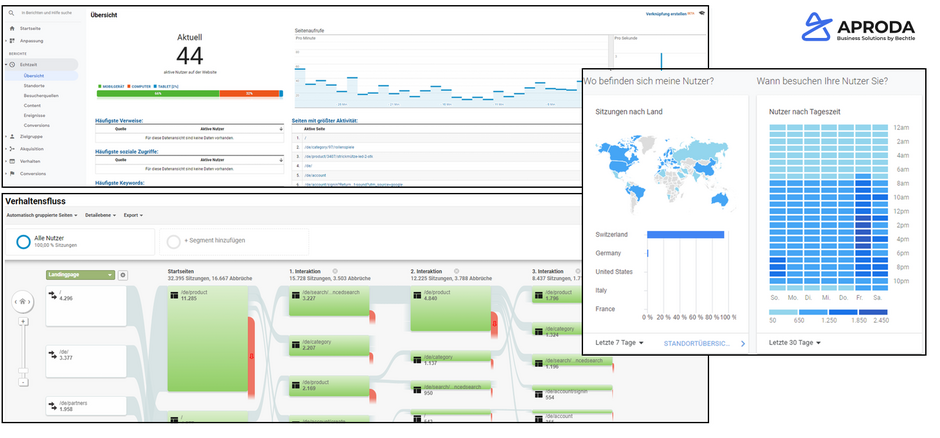This screenshot has width=940, height=438.
Task: Click the zoom-in plus button in flow
Action: pos(24,321)
